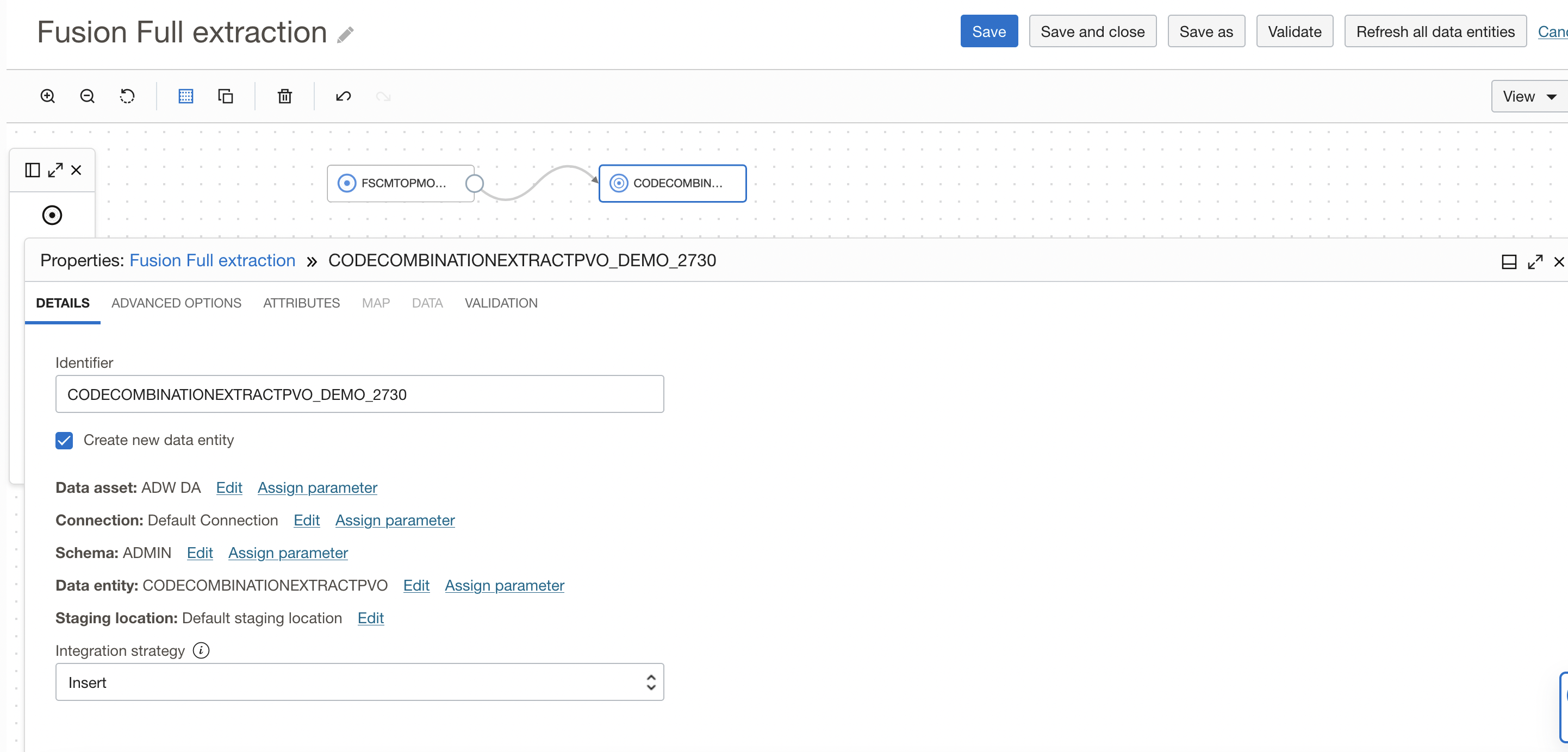Open the View dropdown menu
The image size is (1568, 752).
[1528, 96]
